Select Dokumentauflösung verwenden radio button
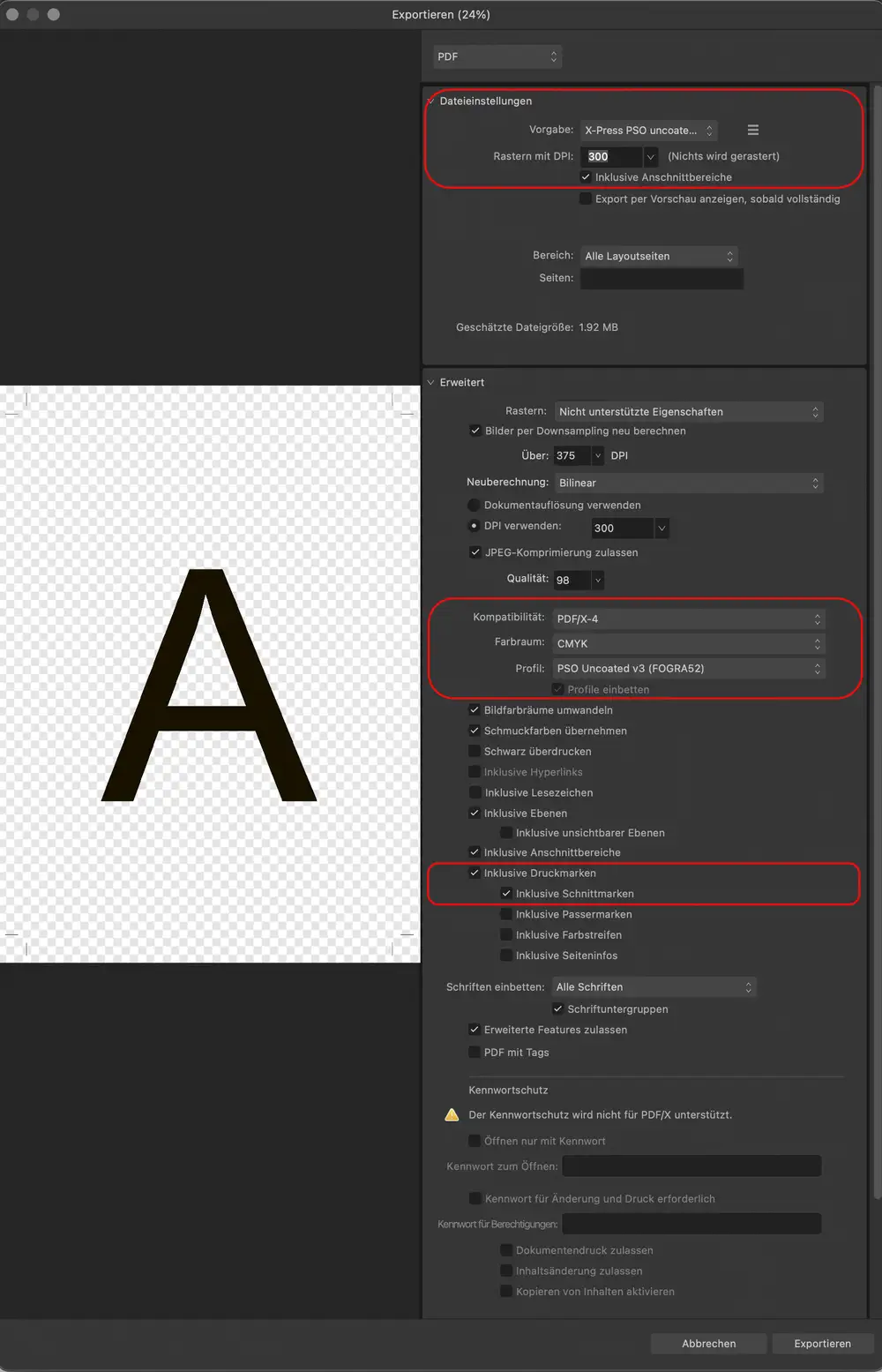882x1372 pixels. click(x=475, y=506)
